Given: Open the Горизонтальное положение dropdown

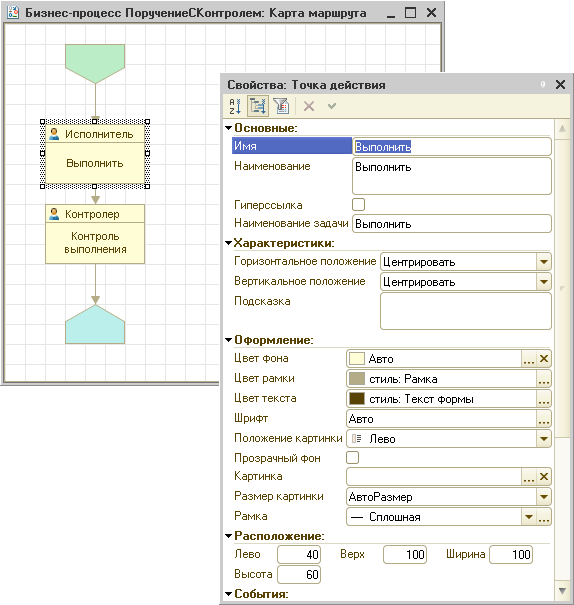Looking at the screenshot, I should point(544,262).
